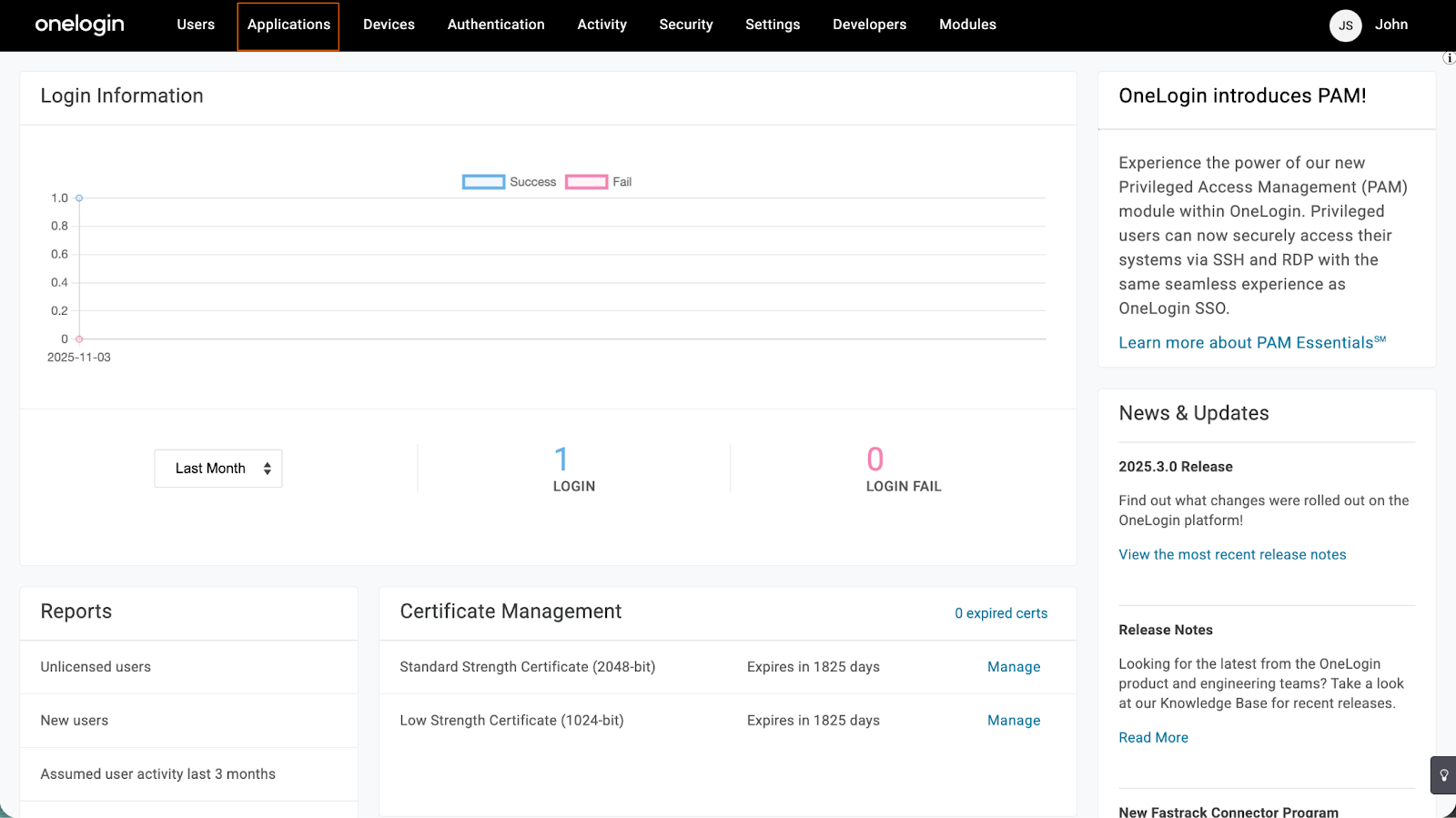View the most recent release notes
This screenshot has height=818, width=1456.
click(x=1232, y=554)
